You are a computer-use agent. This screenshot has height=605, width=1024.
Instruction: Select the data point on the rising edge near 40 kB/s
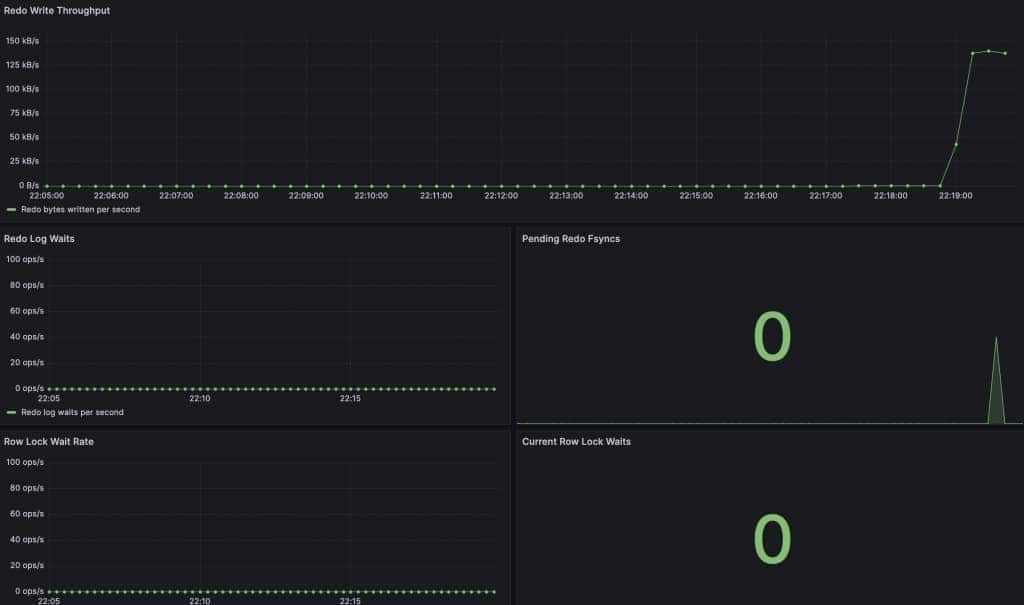click(956, 144)
